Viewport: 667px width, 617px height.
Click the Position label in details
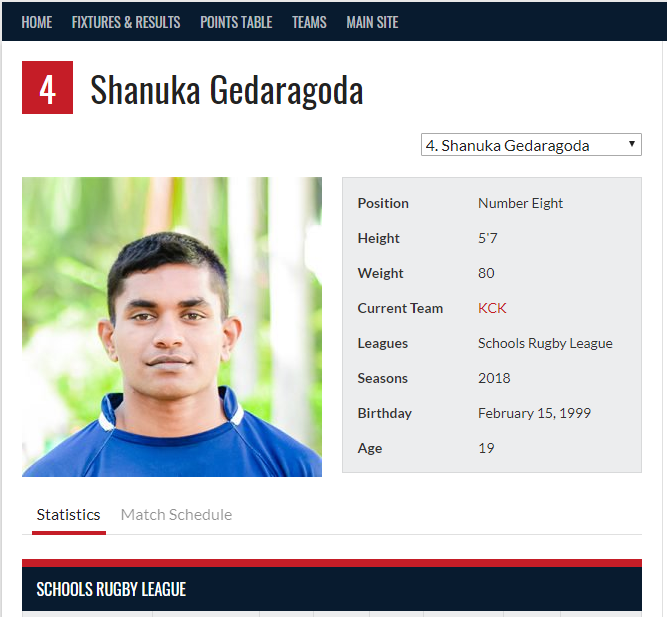[x=383, y=203]
